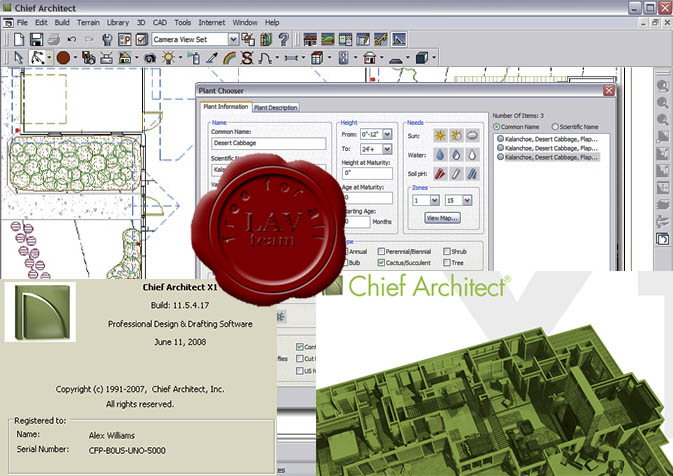Click the View Map... button
673x476 pixels.
pos(443,218)
